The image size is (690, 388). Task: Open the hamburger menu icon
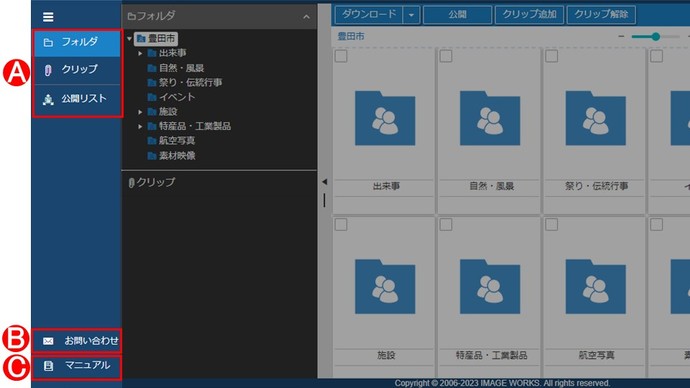pyautogui.click(x=48, y=17)
